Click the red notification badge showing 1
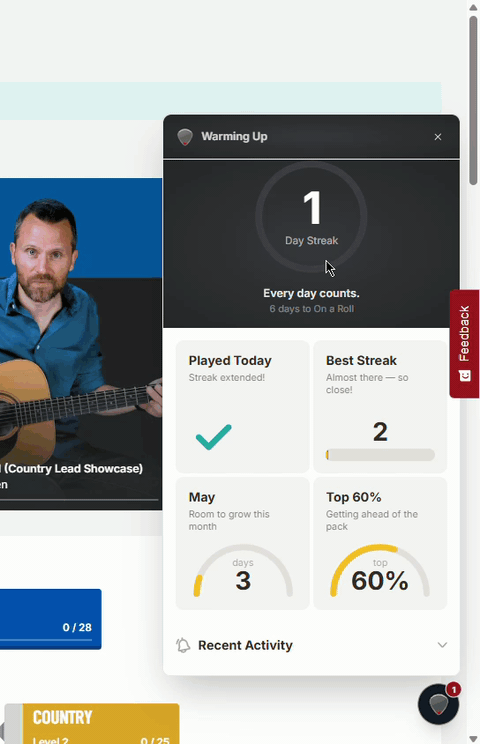The width and height of the screenshot is (480, 744). (x=453, y=689)
